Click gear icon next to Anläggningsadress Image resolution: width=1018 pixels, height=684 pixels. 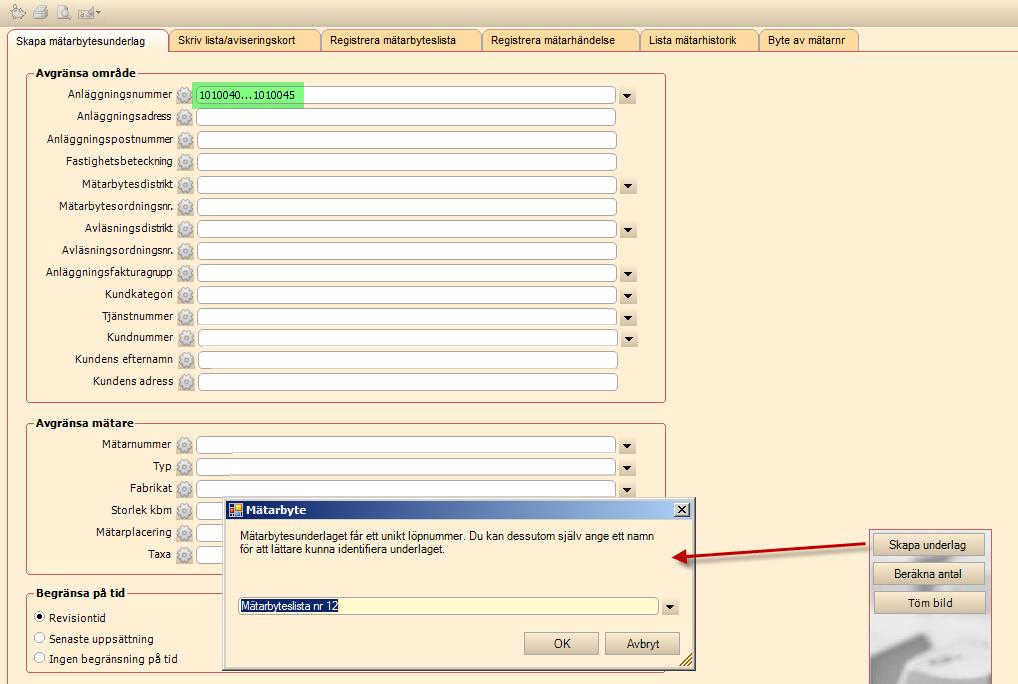click(185, 117)
